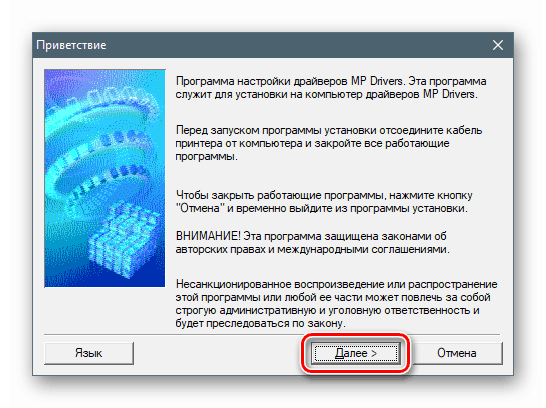Close the Приветствие dialog window

tap(498, 45)
